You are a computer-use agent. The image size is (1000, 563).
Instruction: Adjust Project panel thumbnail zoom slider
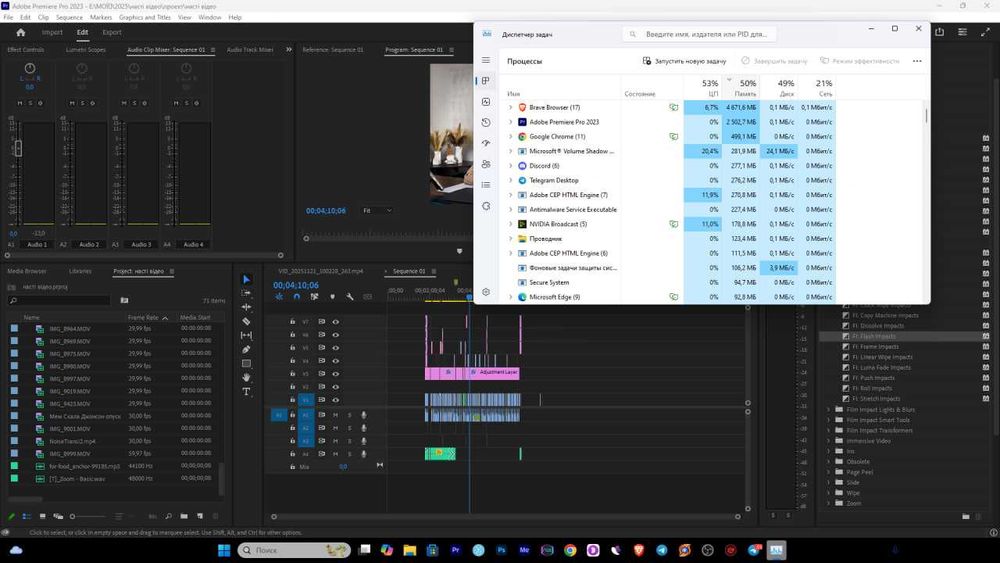pyautogui.click(x=87, y=516)
